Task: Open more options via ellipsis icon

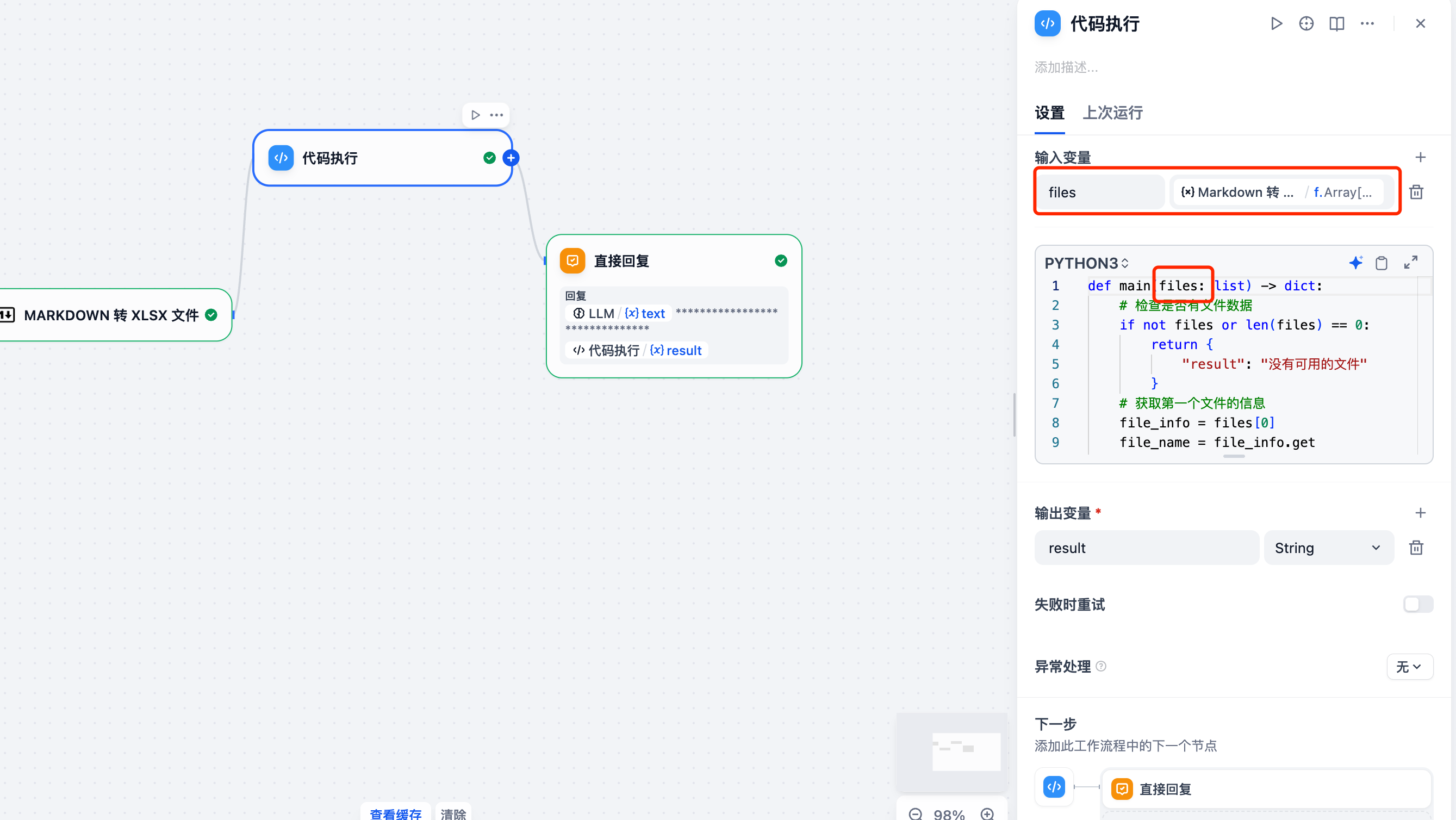Action: pyautogui.click(x=1367, y=23)
